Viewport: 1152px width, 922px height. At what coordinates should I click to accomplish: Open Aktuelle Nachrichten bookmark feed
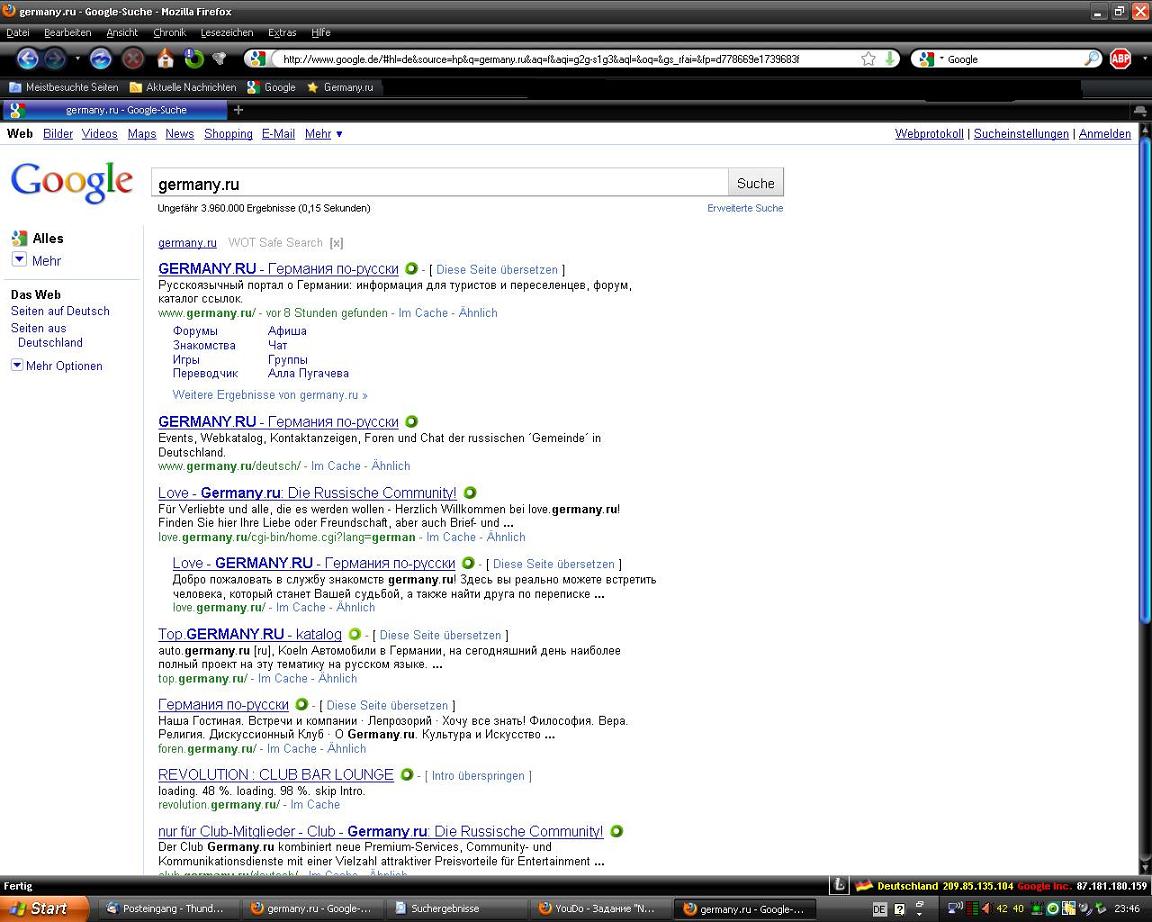(183, 87)
